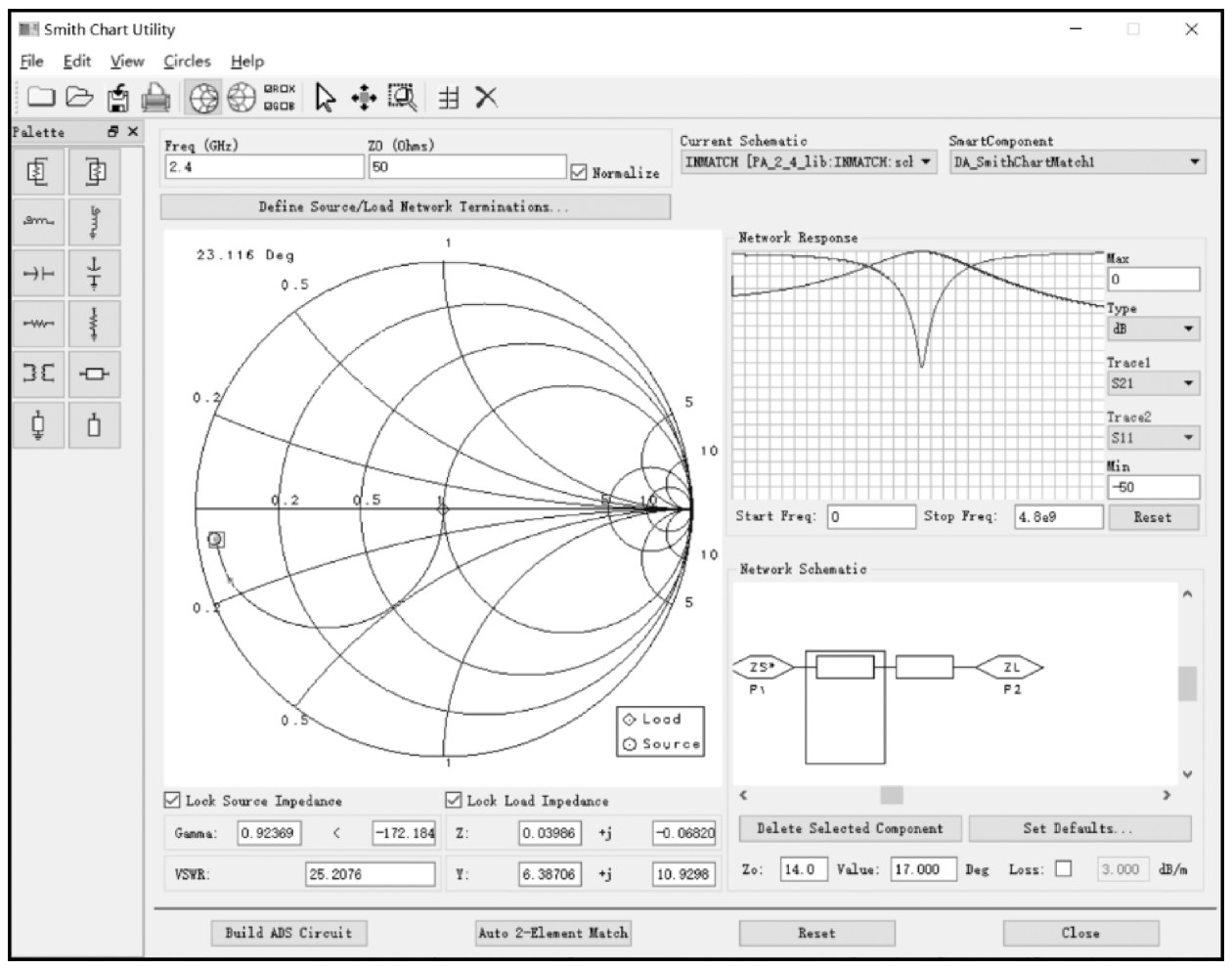This screenshot has height=969, width=1232.
Task: Save with the floppy disk toolbar icon
Action: 118,97
